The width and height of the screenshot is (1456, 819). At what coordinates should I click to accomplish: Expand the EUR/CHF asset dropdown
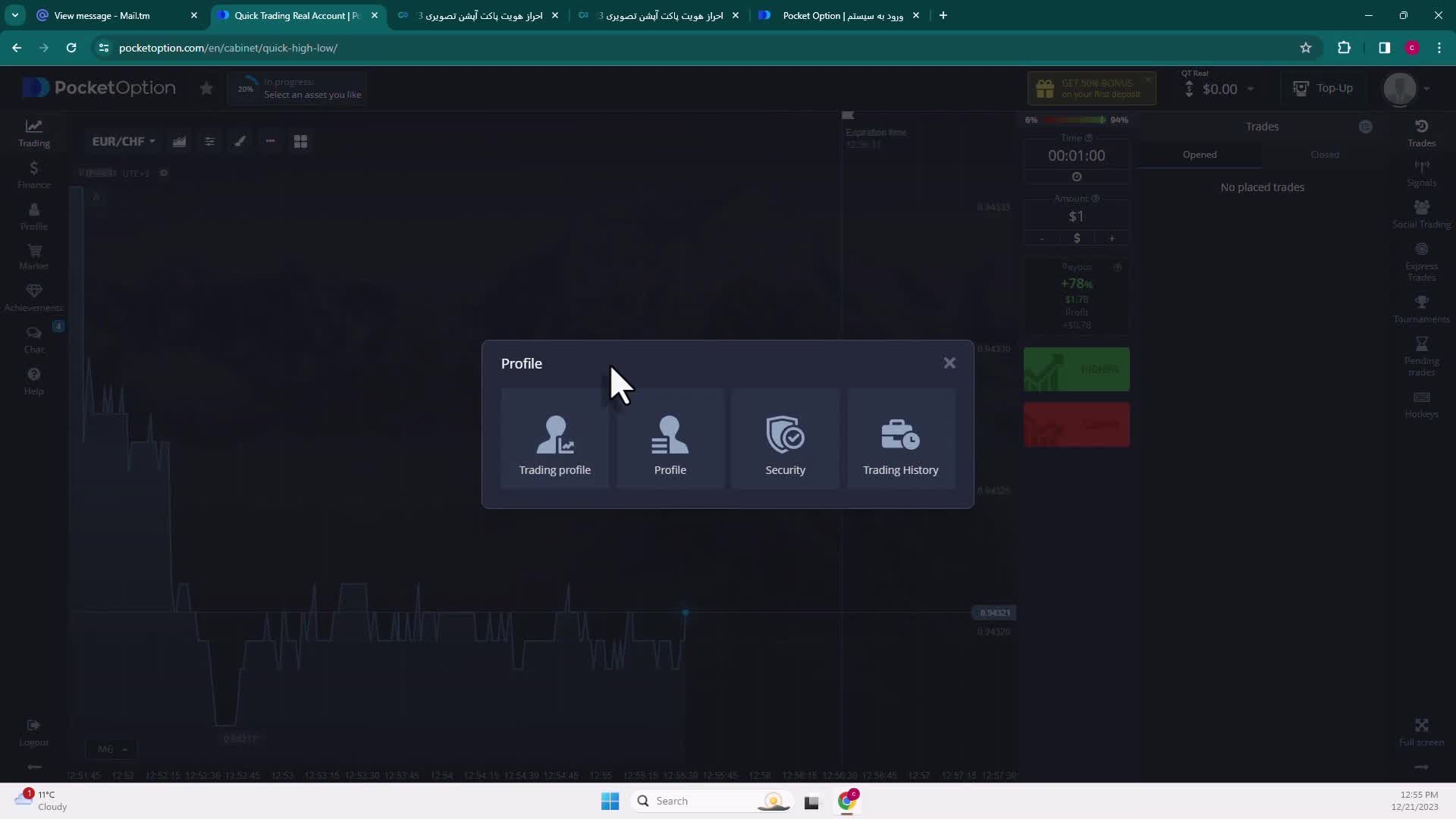(x=124, y=142)
